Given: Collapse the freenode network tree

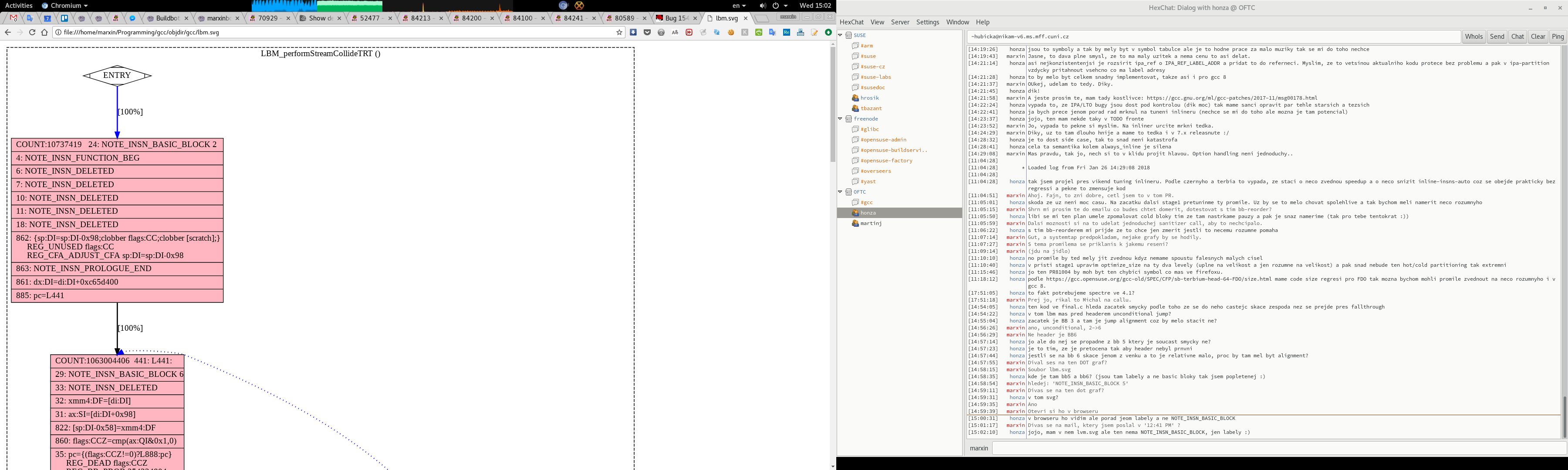Looking at the screenshot, I should click(841, 118).
